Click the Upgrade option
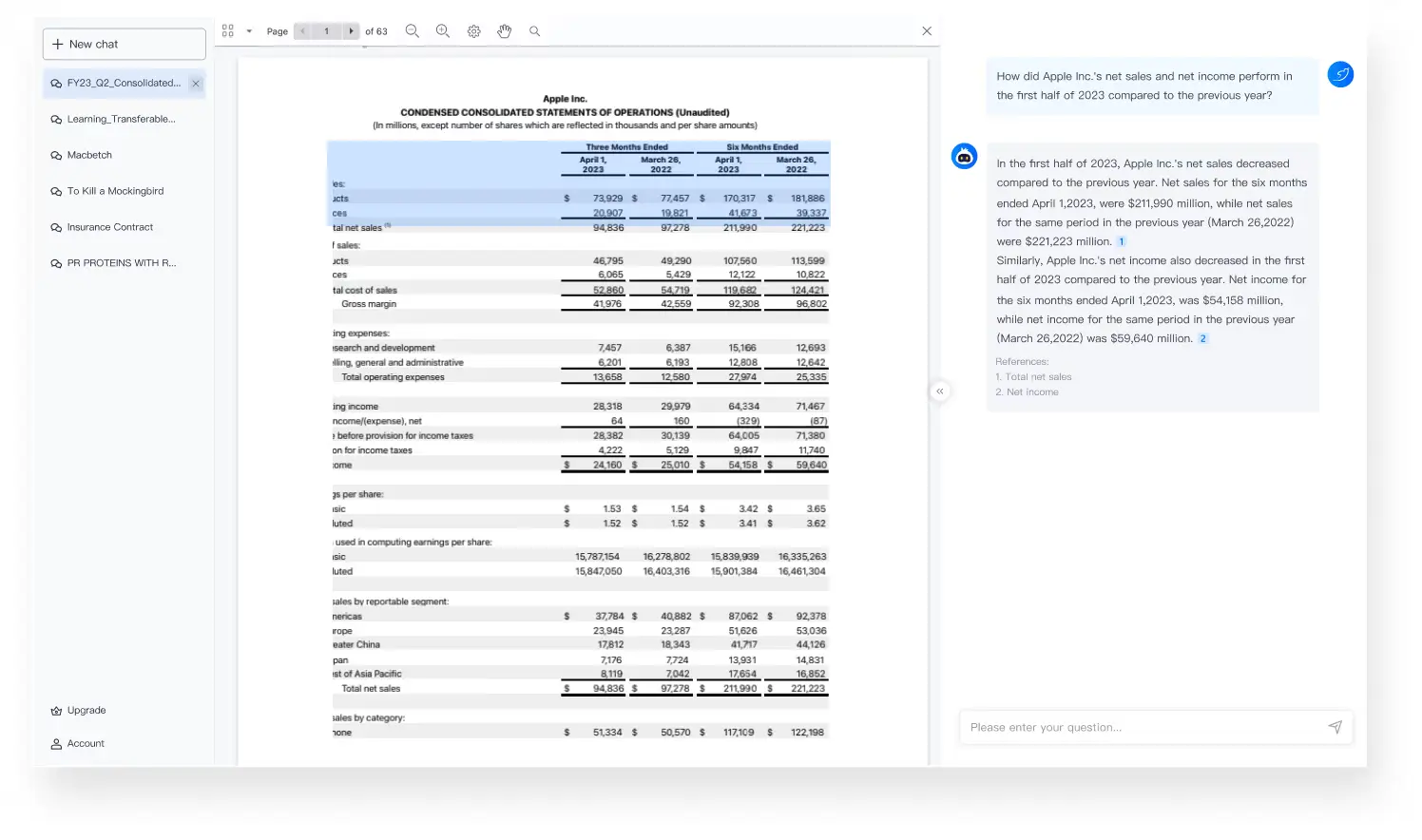This screenshot has width=1422, height=840. pos(86,710)
